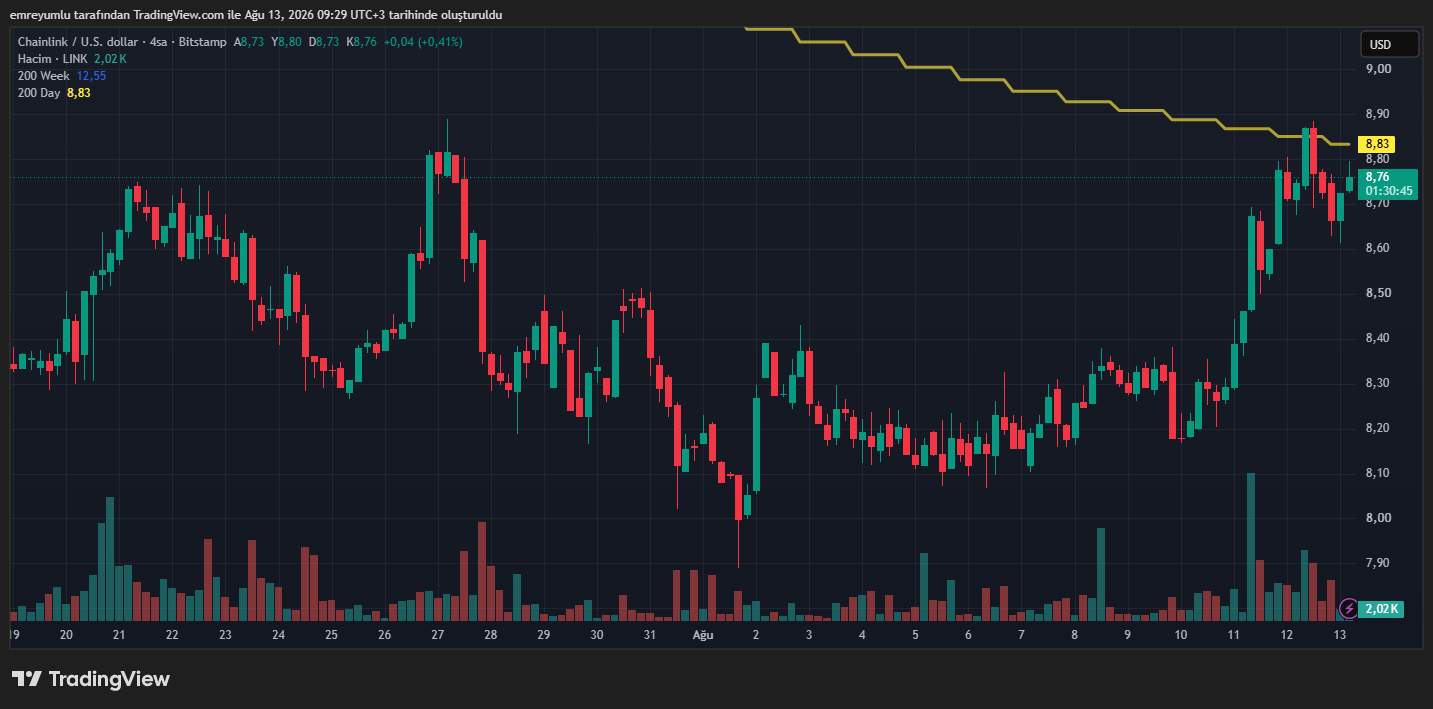Click the yellow 8,83 200 Day legend value
The width and height of the screenshot is (1433, 709).
click(x=79, y=93)
